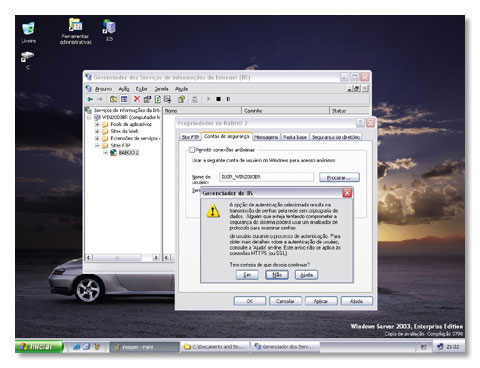Screen dimensions: 480x368
Task: Expand the BABOO 2 FTP site node
Action: point(105,153)
